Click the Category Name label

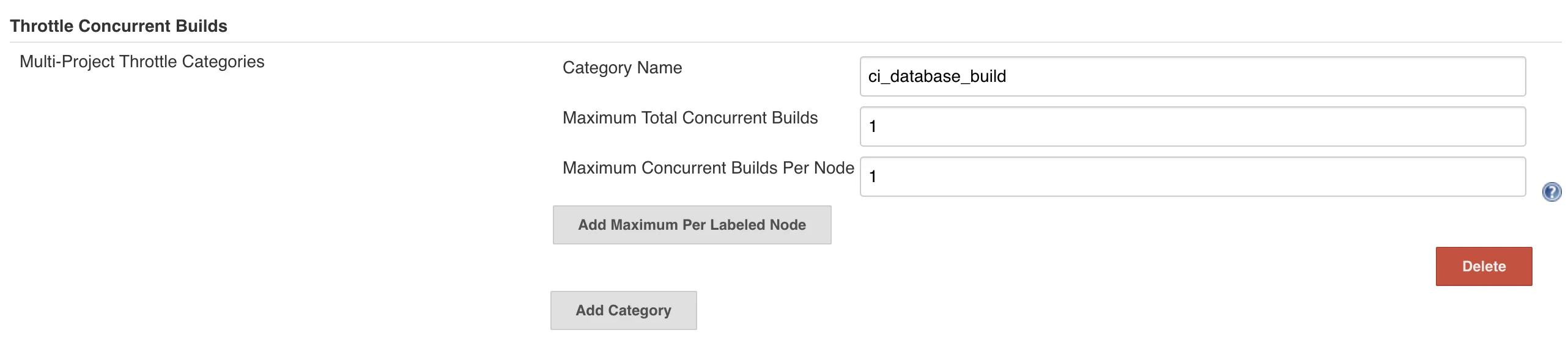pyautogui.click(x=622, y=68)
